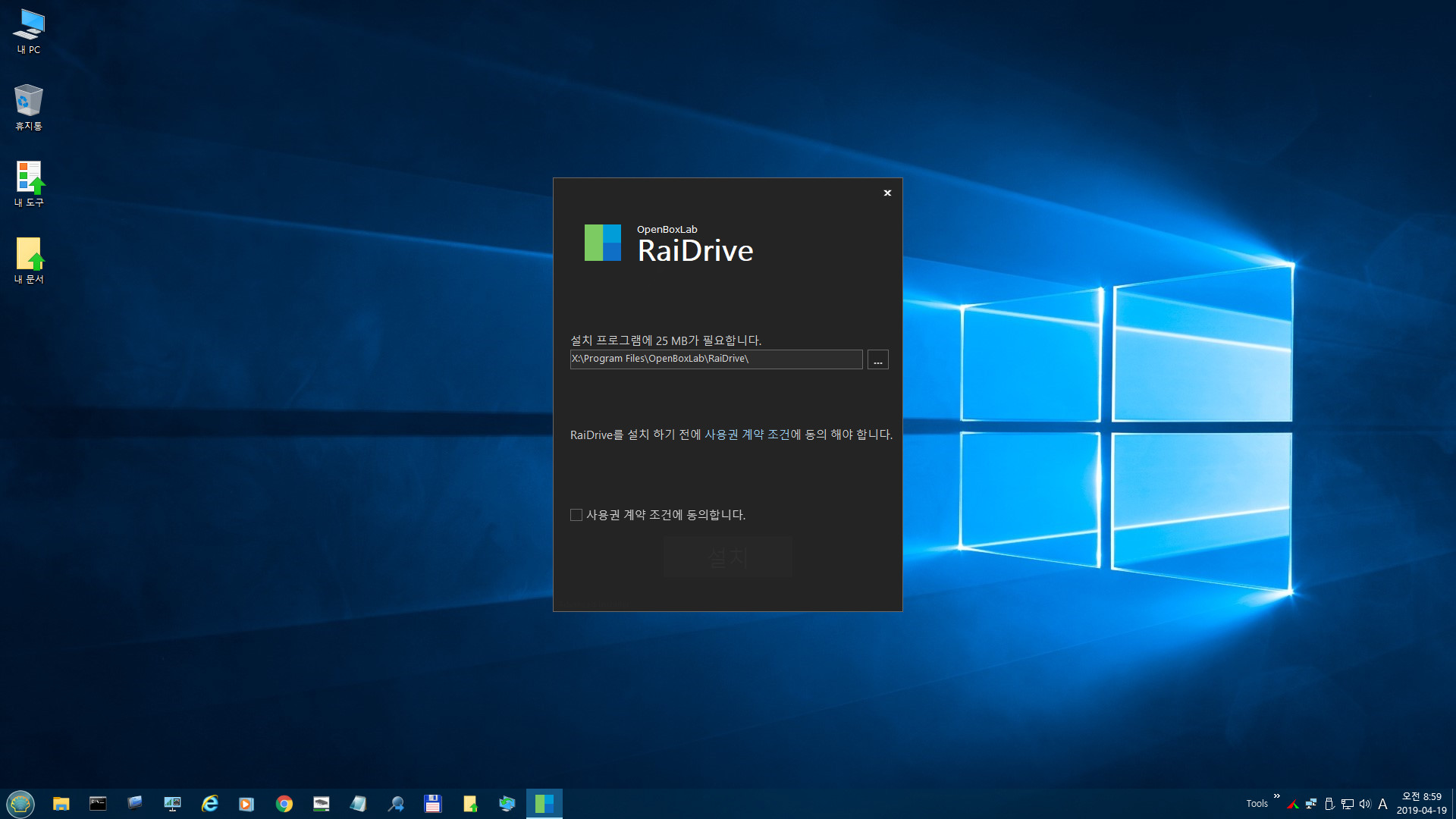Screen dimensions: 1456x819
Task: Open the shell Start button on taskbar
Action: click(20, 804)
